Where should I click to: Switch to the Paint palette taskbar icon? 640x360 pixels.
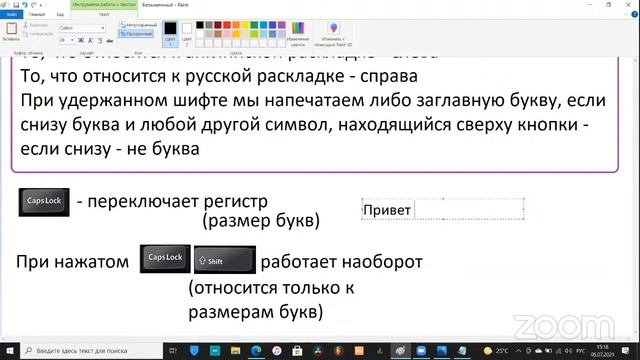pyautogui.click(x=401, y=351)
